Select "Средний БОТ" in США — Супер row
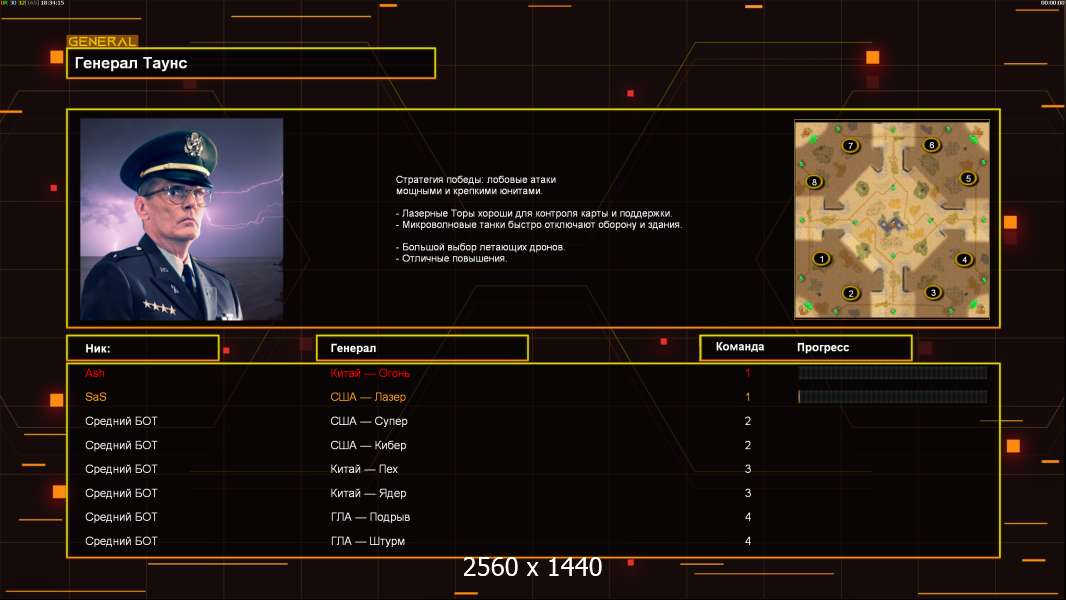Image resolution: width=1066 pixels, height=600 pixels. [x=121, y=421]
